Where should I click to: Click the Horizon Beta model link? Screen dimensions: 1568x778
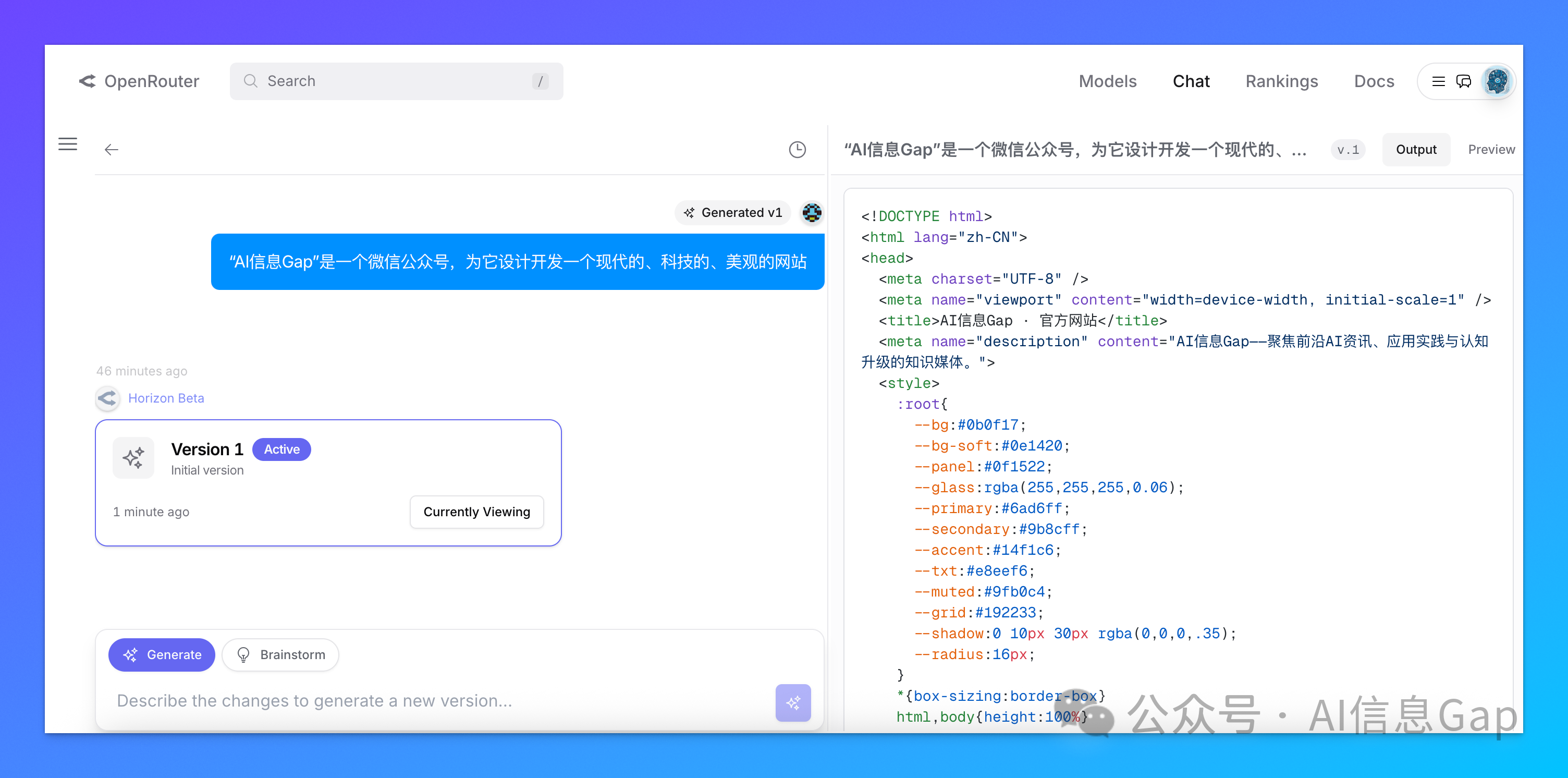point(166,398)
